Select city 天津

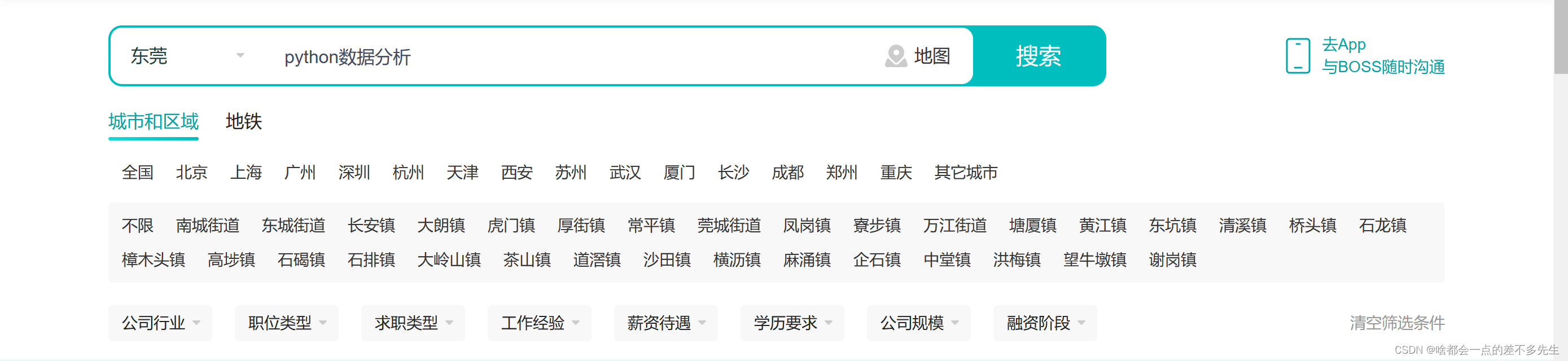click(x=463, y=172)
